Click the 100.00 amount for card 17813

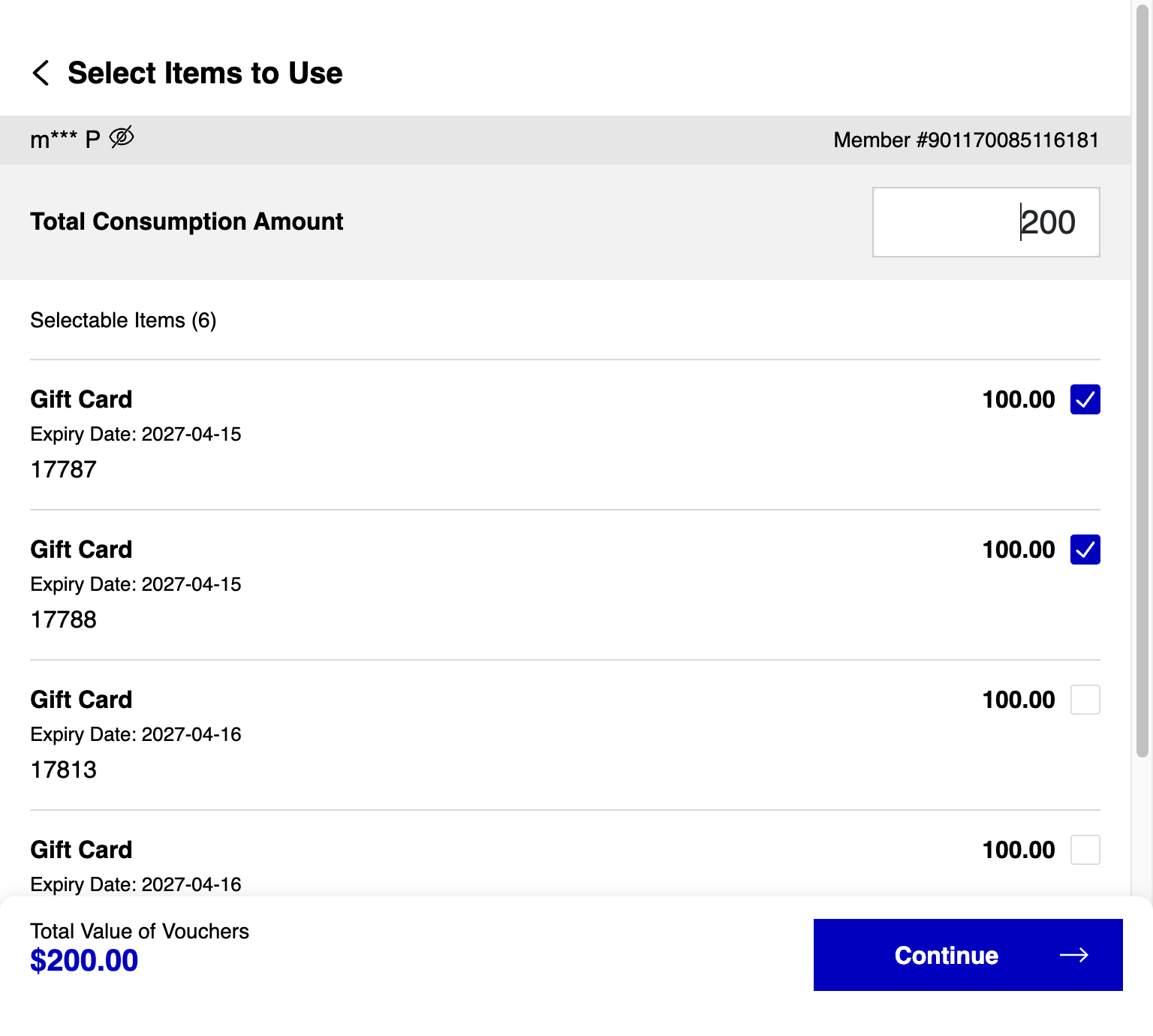[1019, 700]
